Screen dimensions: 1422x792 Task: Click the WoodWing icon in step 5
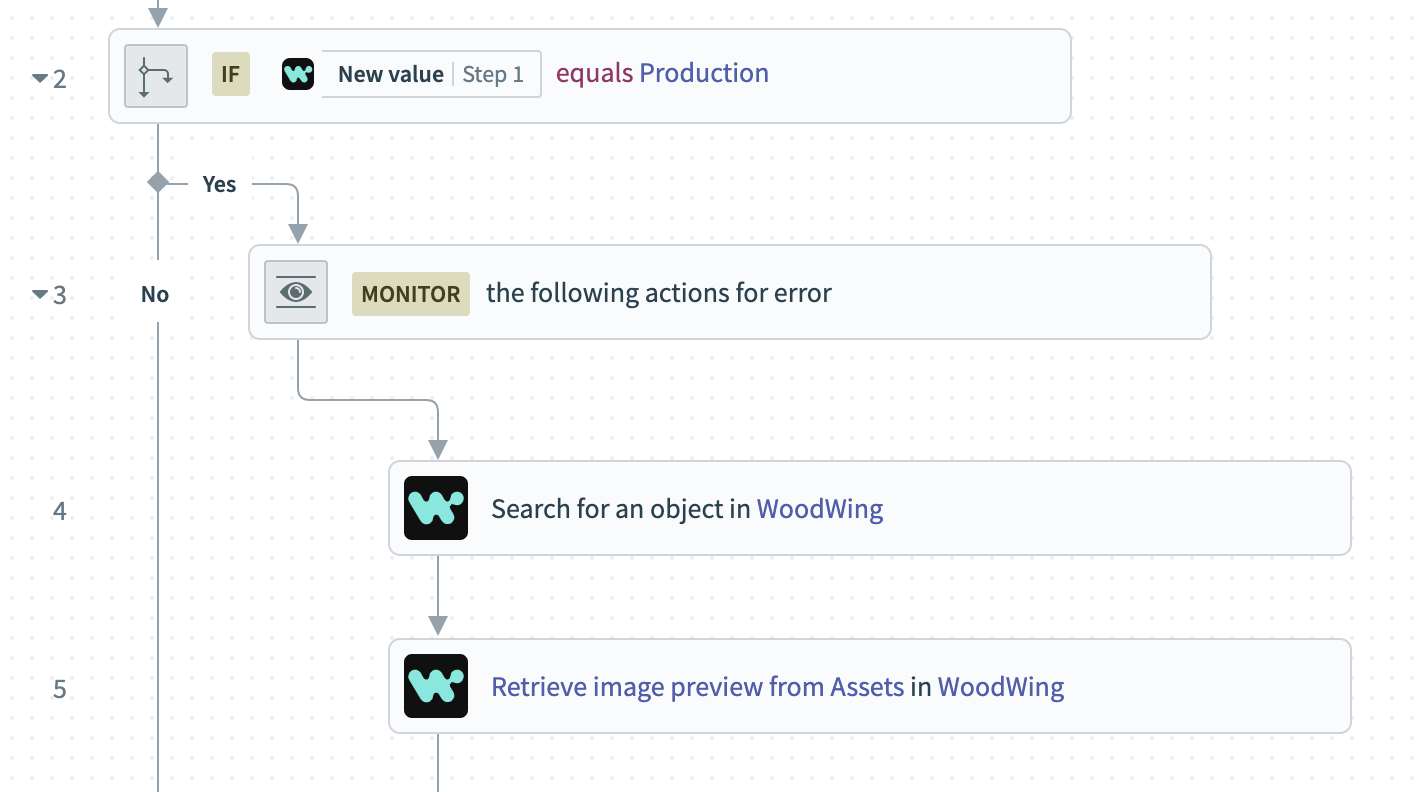[436, 686]
